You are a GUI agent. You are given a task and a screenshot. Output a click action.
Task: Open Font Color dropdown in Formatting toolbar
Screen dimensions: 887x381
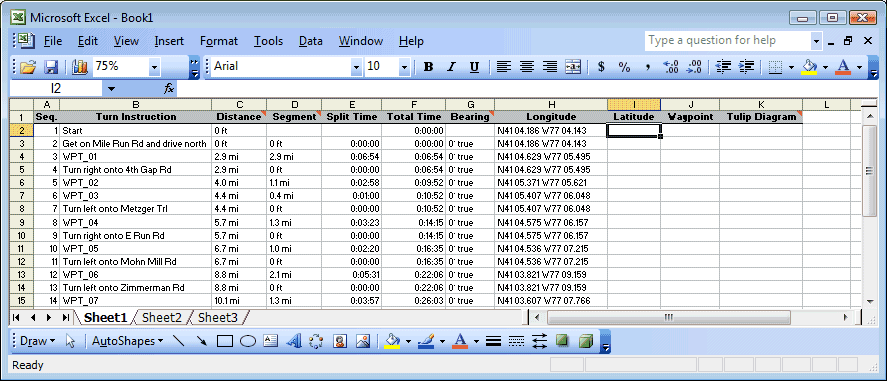(x=859, y=67)
